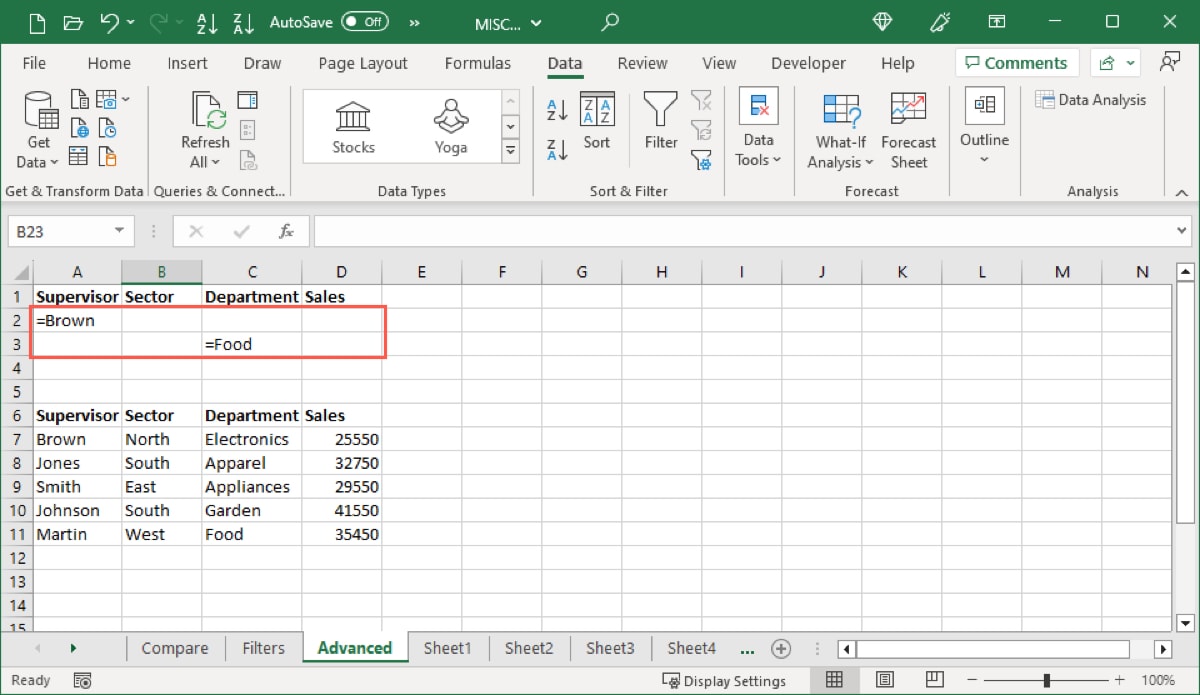Open the Sheet2 worksheet tab

pyautogui.click(x=529, y=648)
